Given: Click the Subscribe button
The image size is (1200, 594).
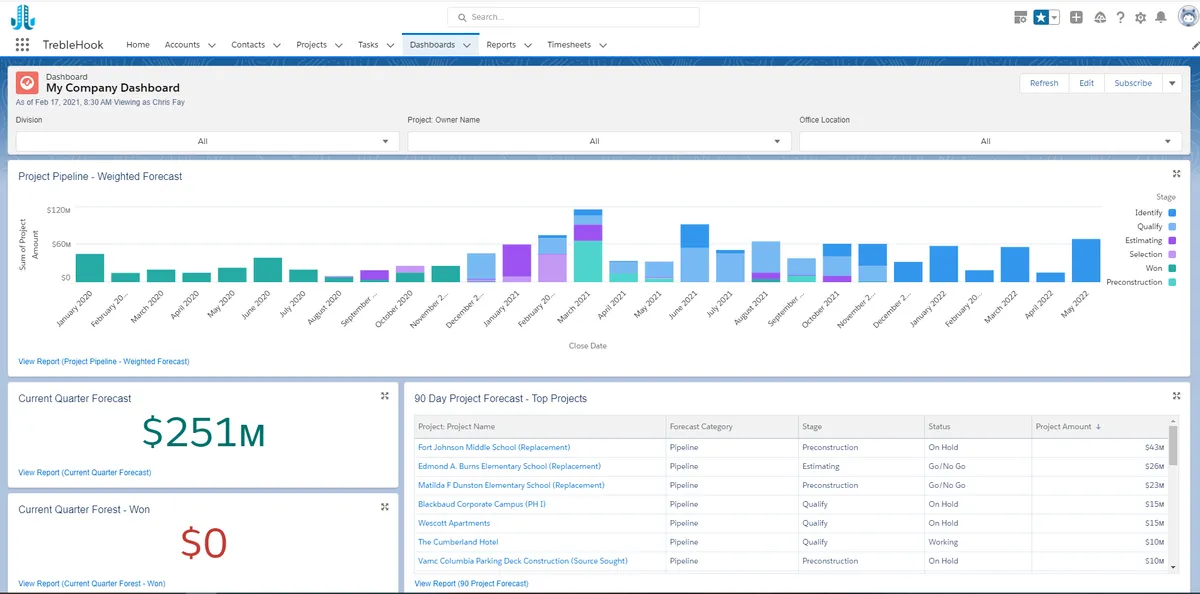Looking at the screenshot, I should point(1133,83).
